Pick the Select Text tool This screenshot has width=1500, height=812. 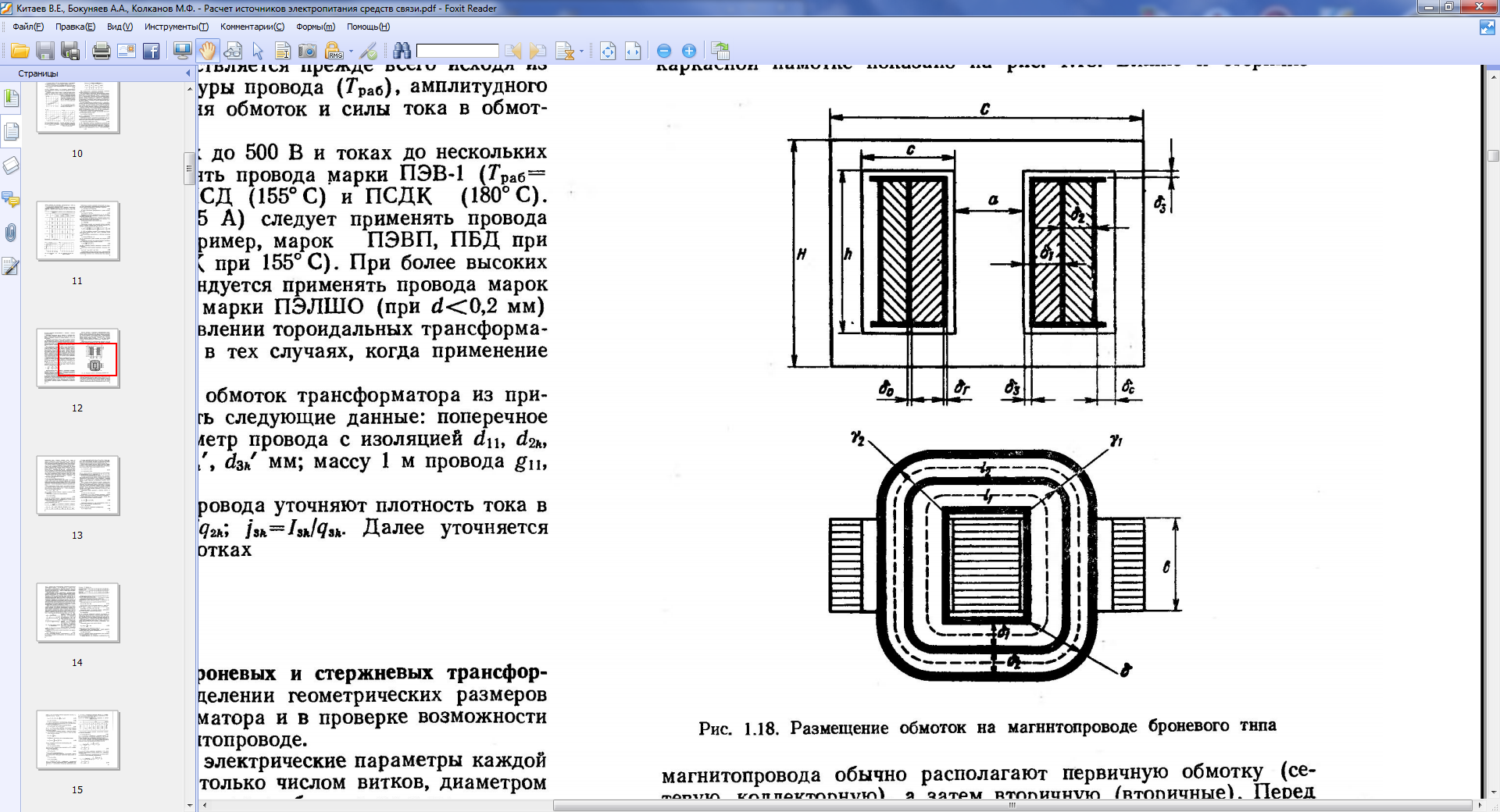point(283,52)
